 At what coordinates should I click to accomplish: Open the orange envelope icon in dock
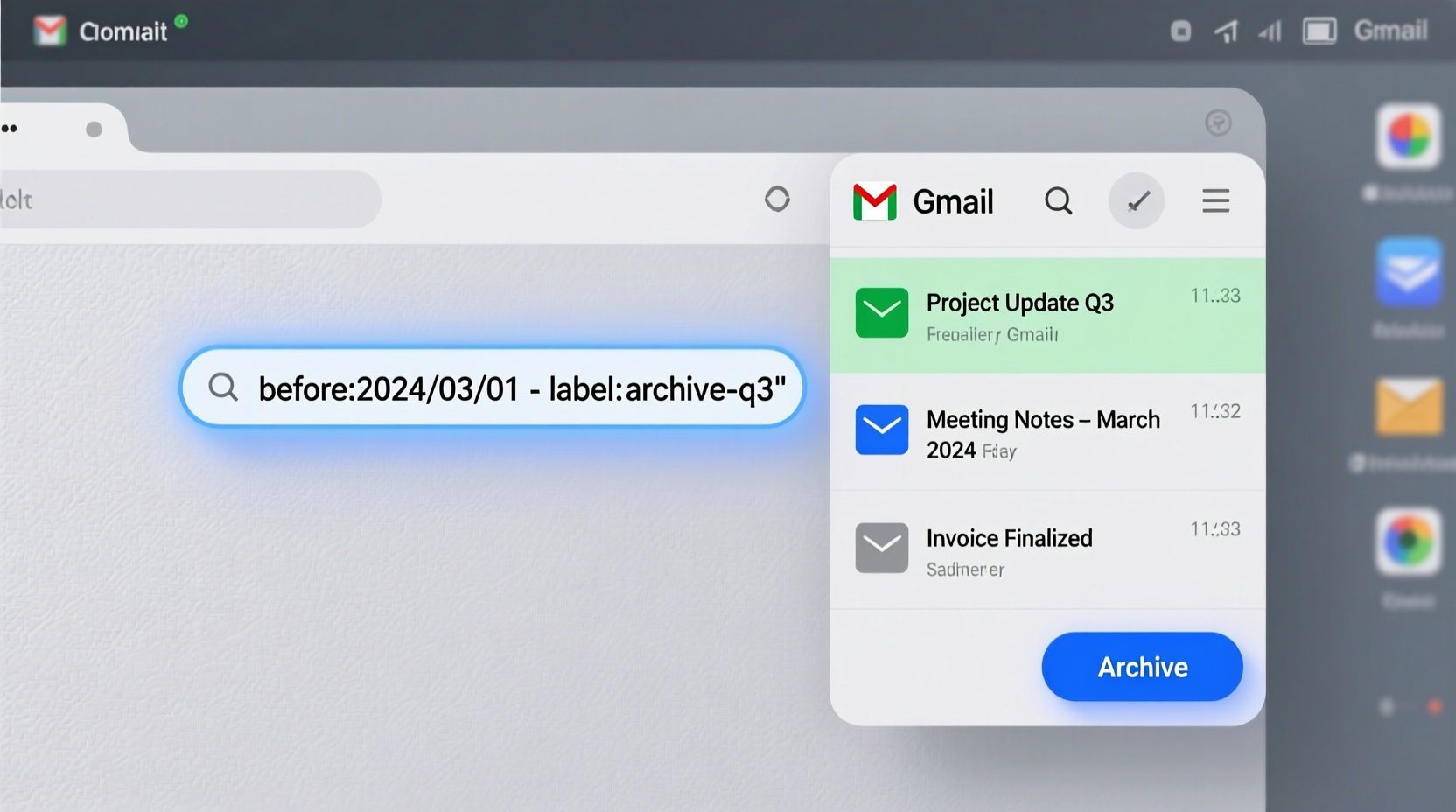[x=1409, y=406]
